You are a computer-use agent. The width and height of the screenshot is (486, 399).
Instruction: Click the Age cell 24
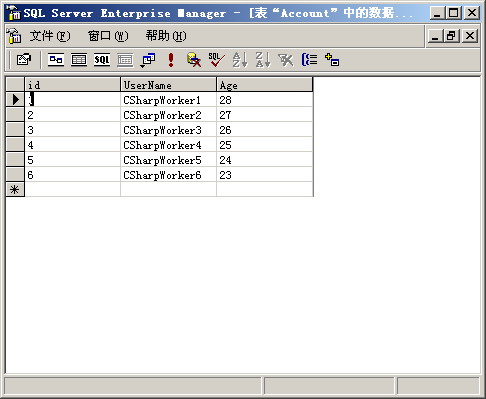(x=265, y=160)
